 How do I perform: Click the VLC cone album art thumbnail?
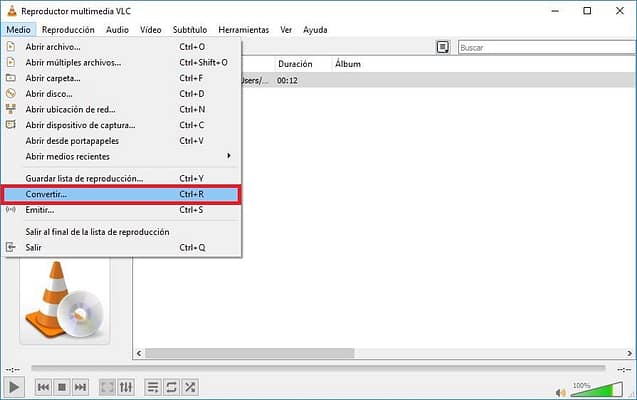65,301
